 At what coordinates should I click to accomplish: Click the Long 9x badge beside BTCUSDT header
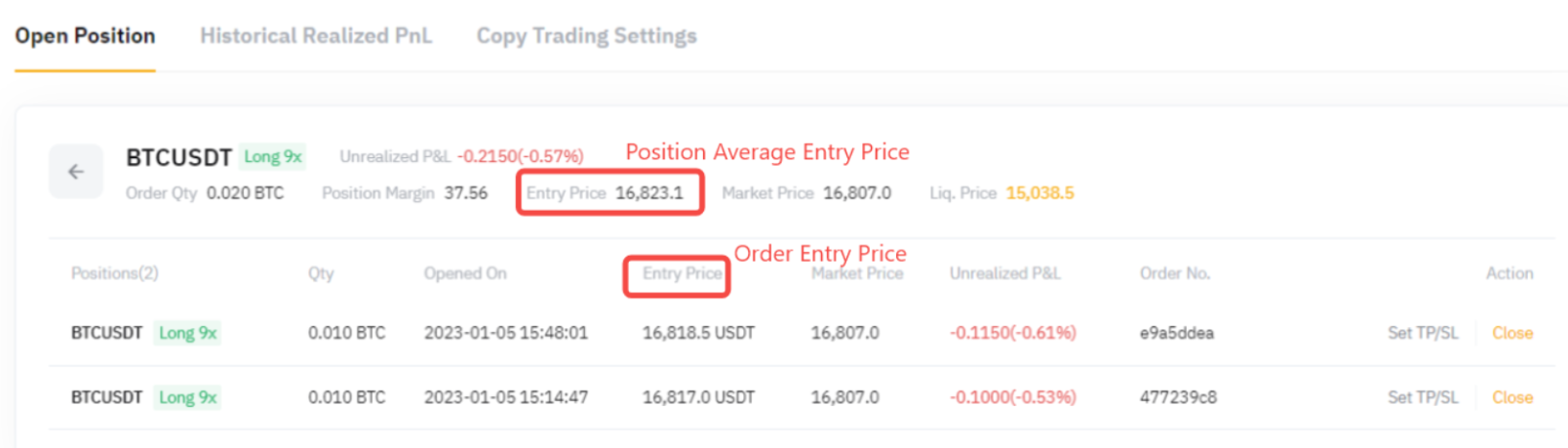(x=273, y=157)
